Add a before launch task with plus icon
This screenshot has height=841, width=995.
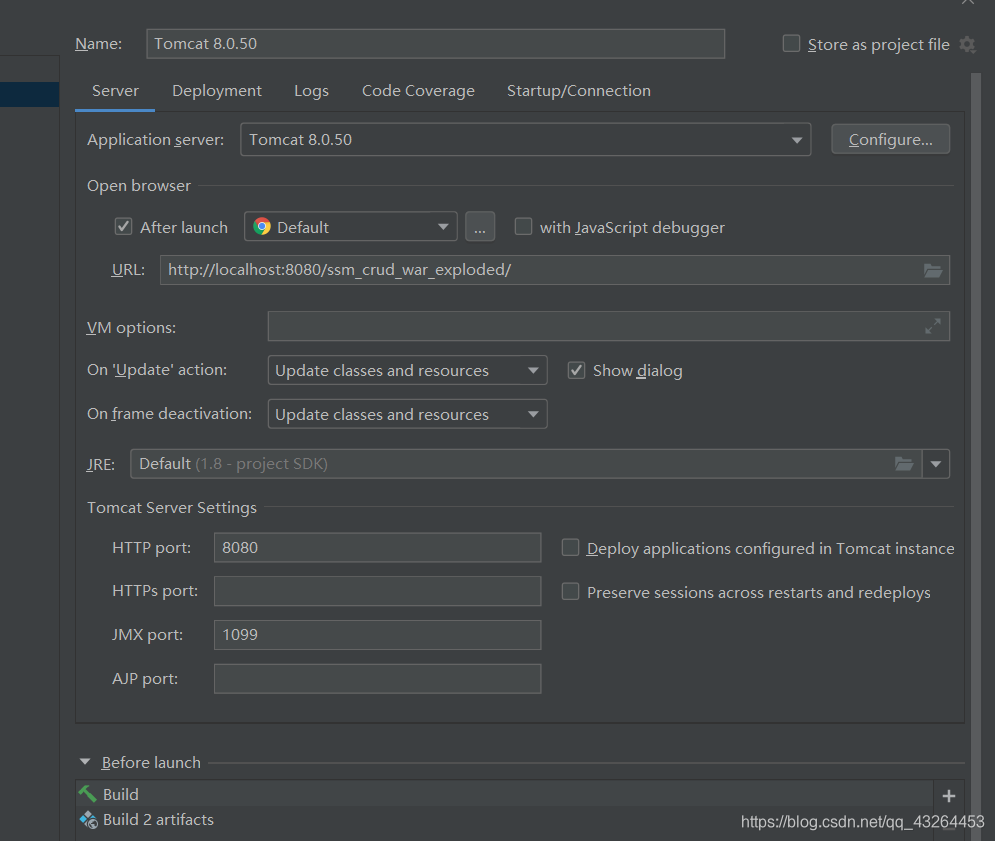949,795
